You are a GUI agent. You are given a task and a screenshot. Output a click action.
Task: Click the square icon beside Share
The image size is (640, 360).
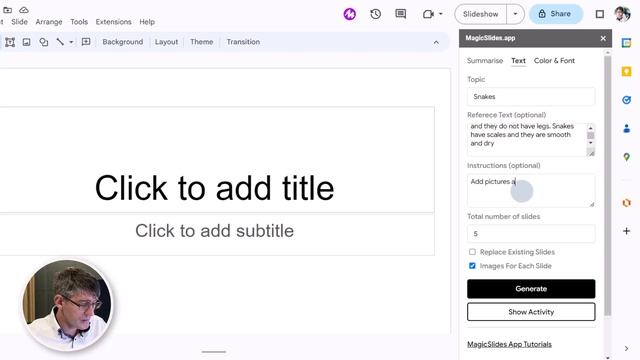(x=600, y=14)
